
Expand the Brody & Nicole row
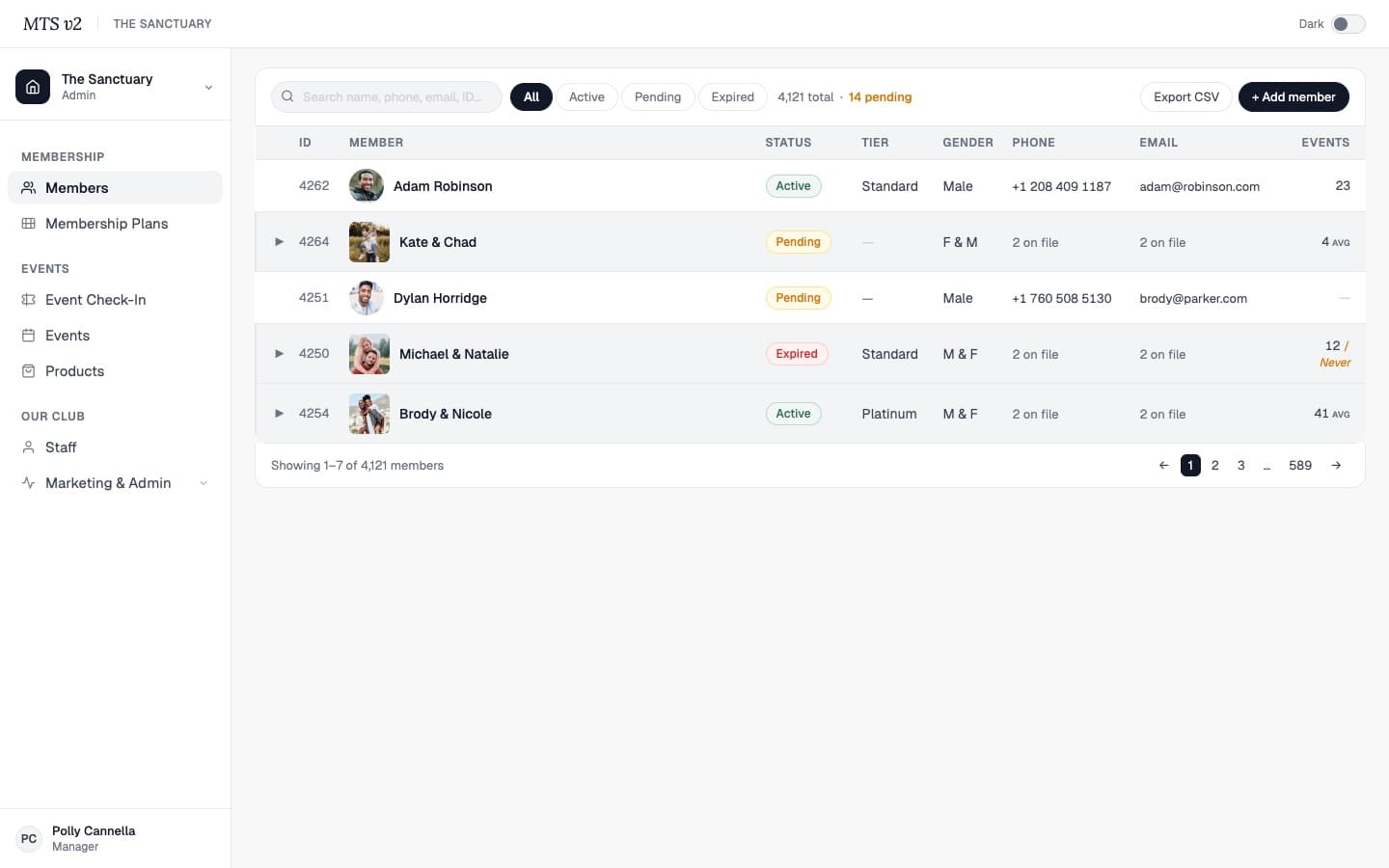point(279,414)
